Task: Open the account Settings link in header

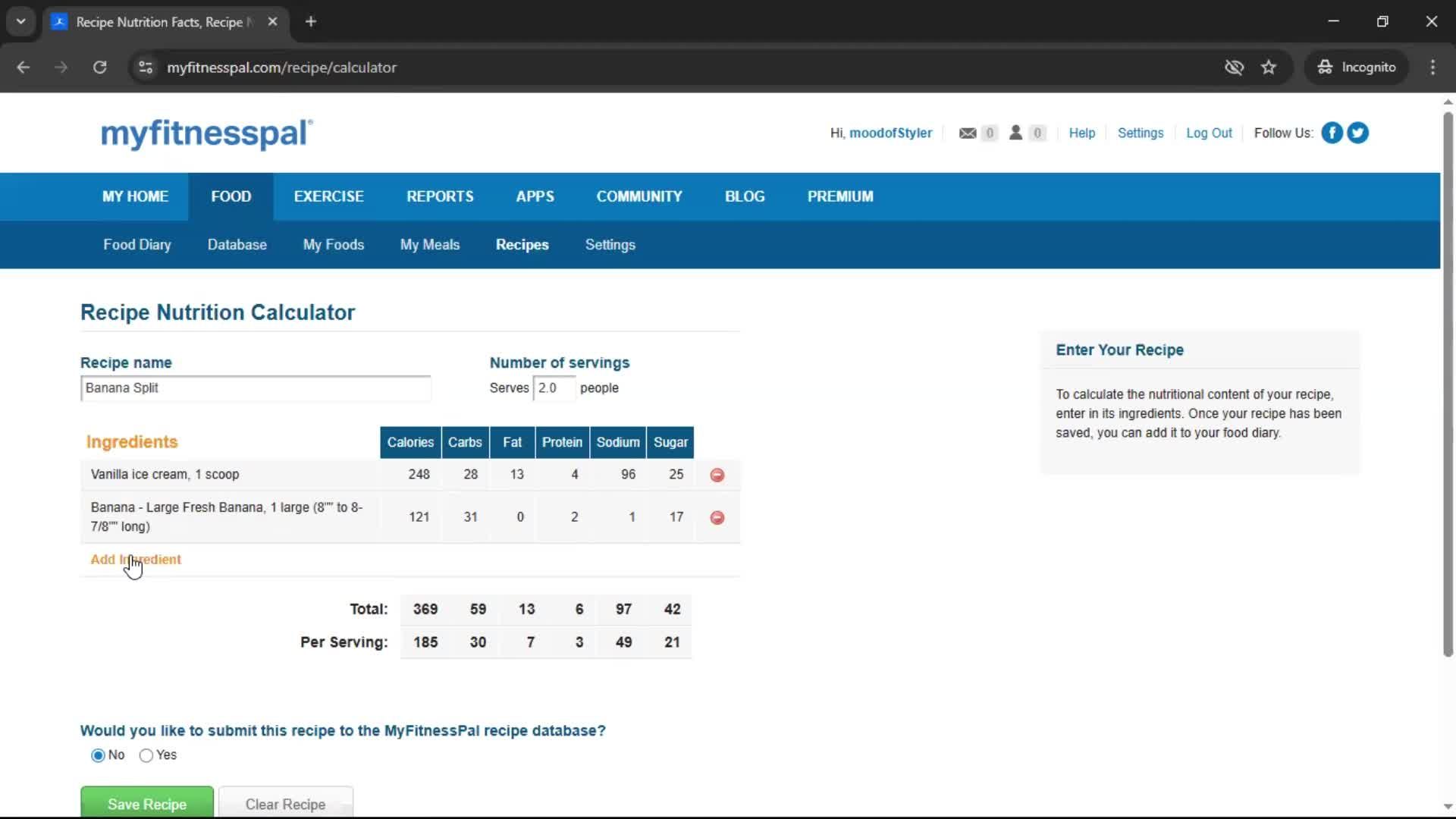Action: pos(1141,133)
